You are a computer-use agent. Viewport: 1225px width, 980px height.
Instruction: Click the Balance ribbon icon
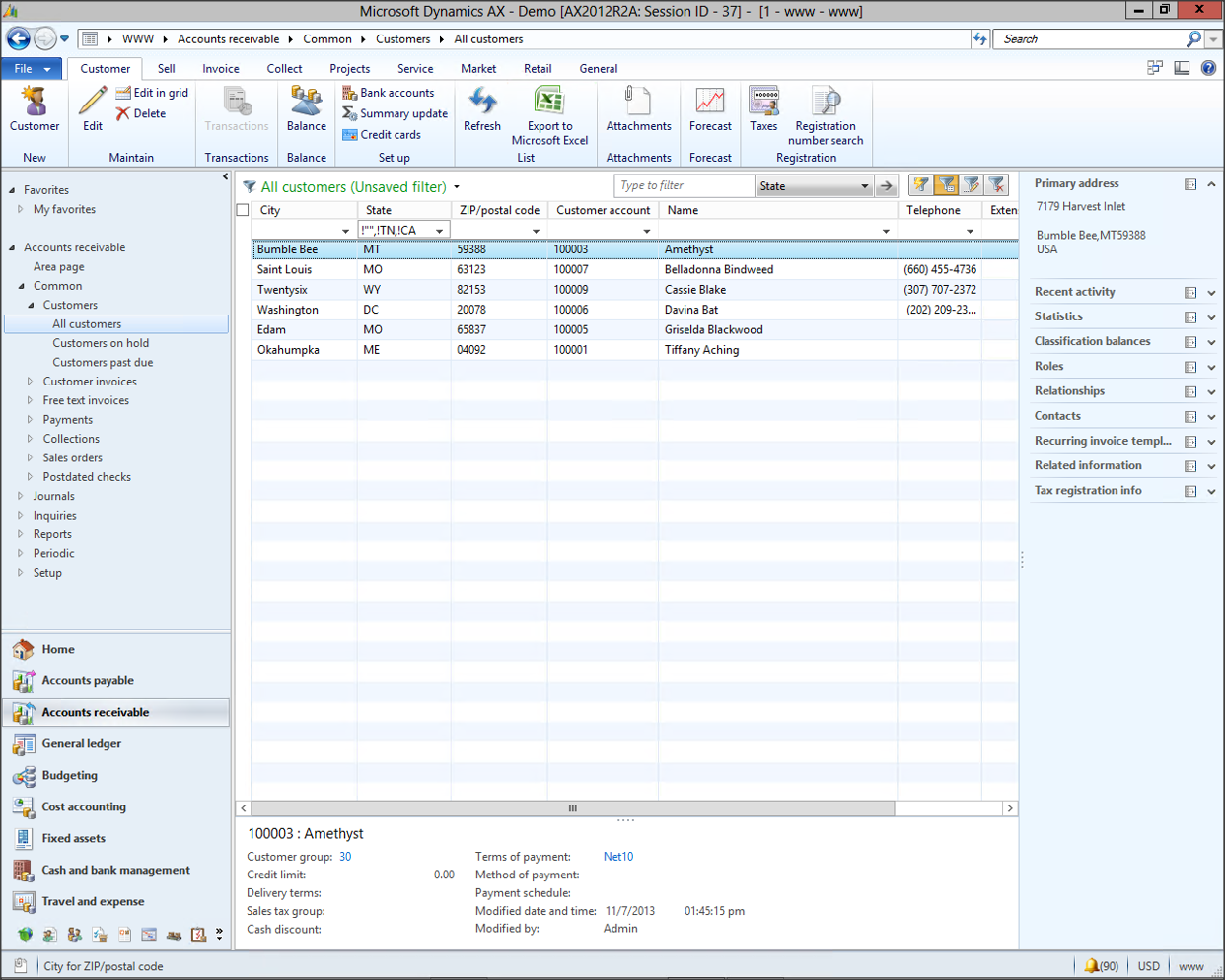(x=306, y=103)
